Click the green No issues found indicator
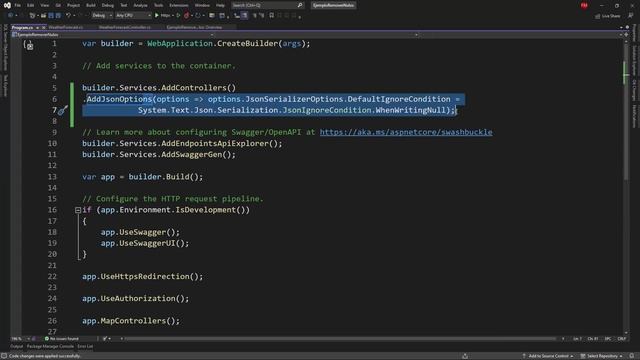Viewport: 640px width, 360px height. [62, 338]
